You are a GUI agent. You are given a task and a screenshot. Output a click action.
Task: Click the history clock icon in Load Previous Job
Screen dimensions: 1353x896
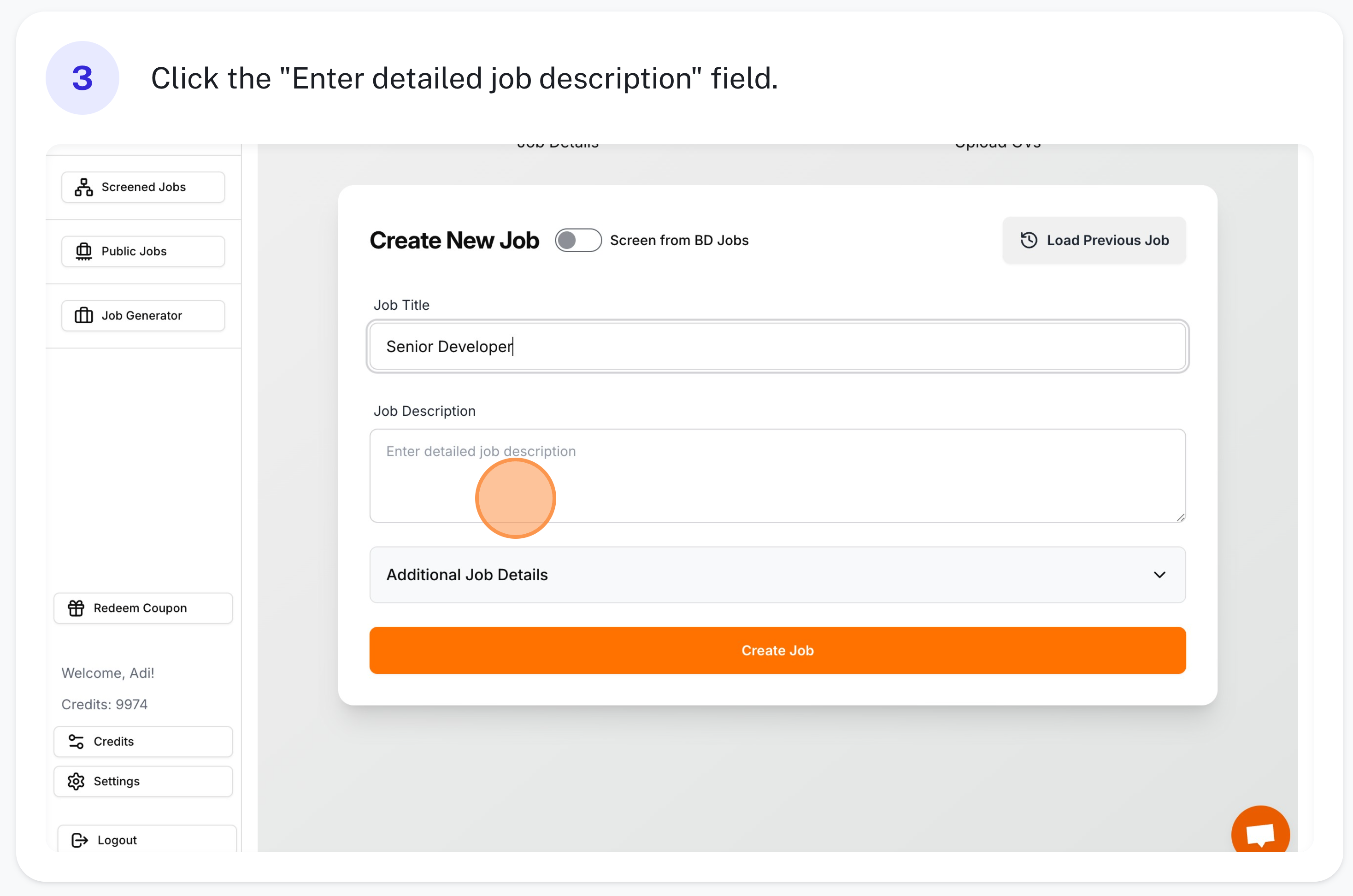tap(1029, 240)
